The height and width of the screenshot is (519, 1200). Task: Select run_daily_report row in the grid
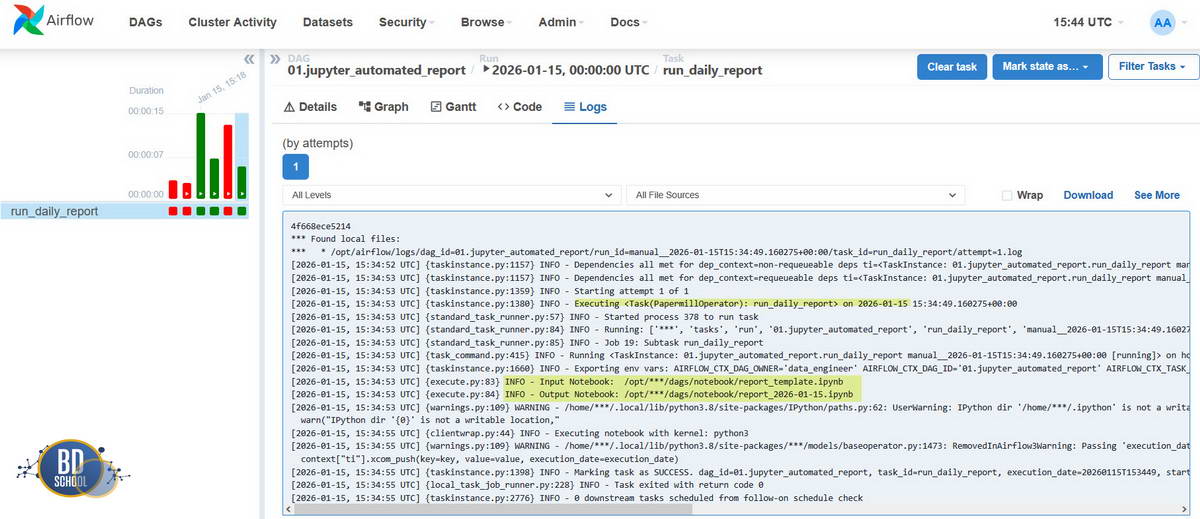click(x=125, y=211)
